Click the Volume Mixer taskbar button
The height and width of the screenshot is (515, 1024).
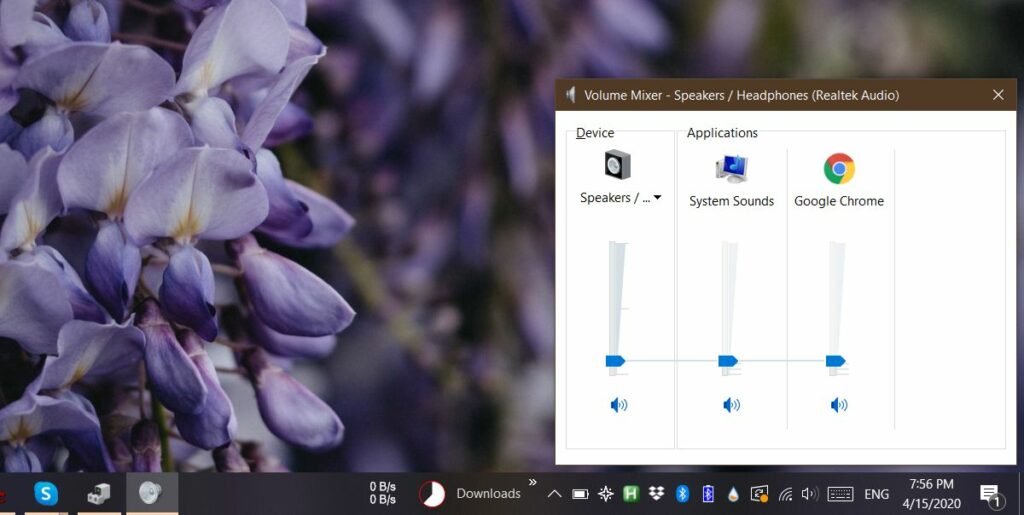pos(152,493)
